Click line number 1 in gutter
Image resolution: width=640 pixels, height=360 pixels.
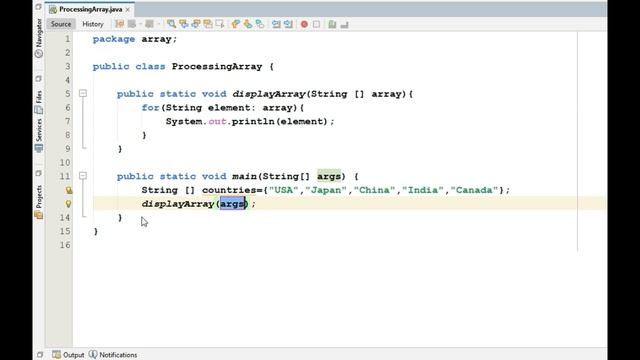pyautogui.click(x=67, y=39)
